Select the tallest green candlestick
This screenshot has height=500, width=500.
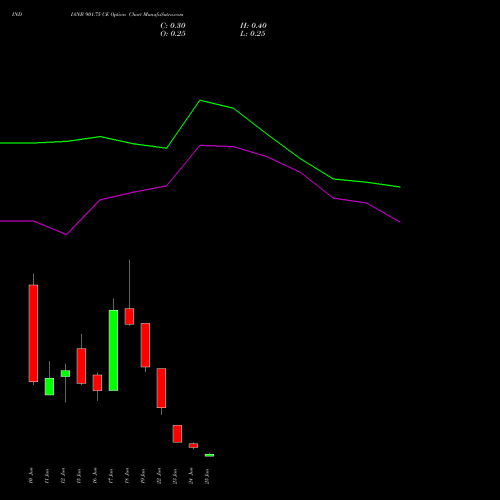[113, 350]
